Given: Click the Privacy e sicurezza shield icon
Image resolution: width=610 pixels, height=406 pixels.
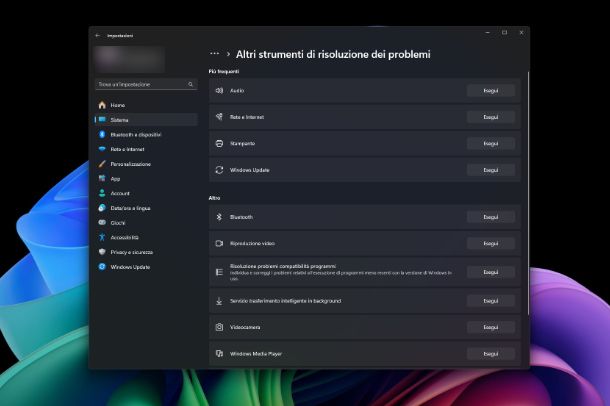Looking at the screenshot, I should 102,252.
